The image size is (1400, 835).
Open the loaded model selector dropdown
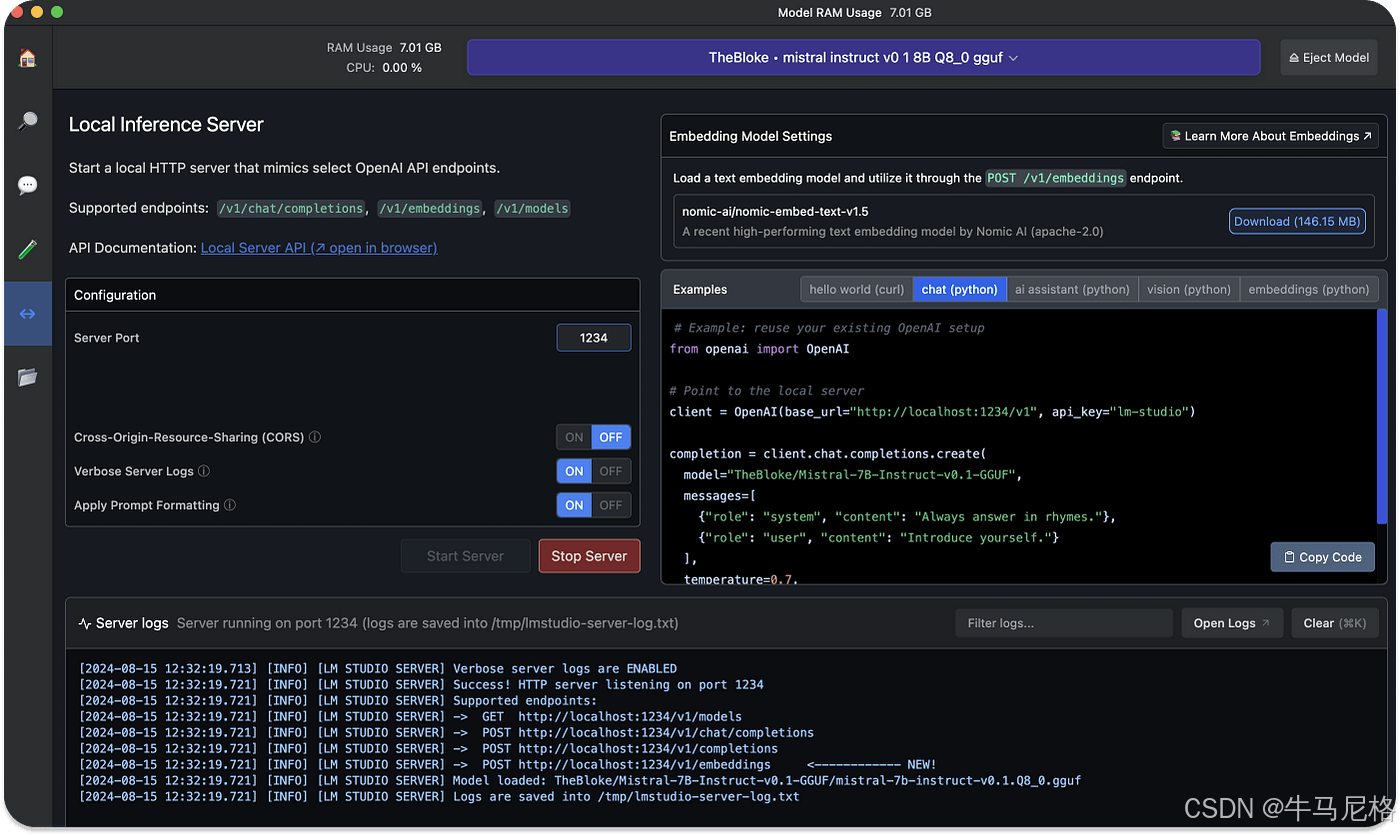(x=863, y=57)
